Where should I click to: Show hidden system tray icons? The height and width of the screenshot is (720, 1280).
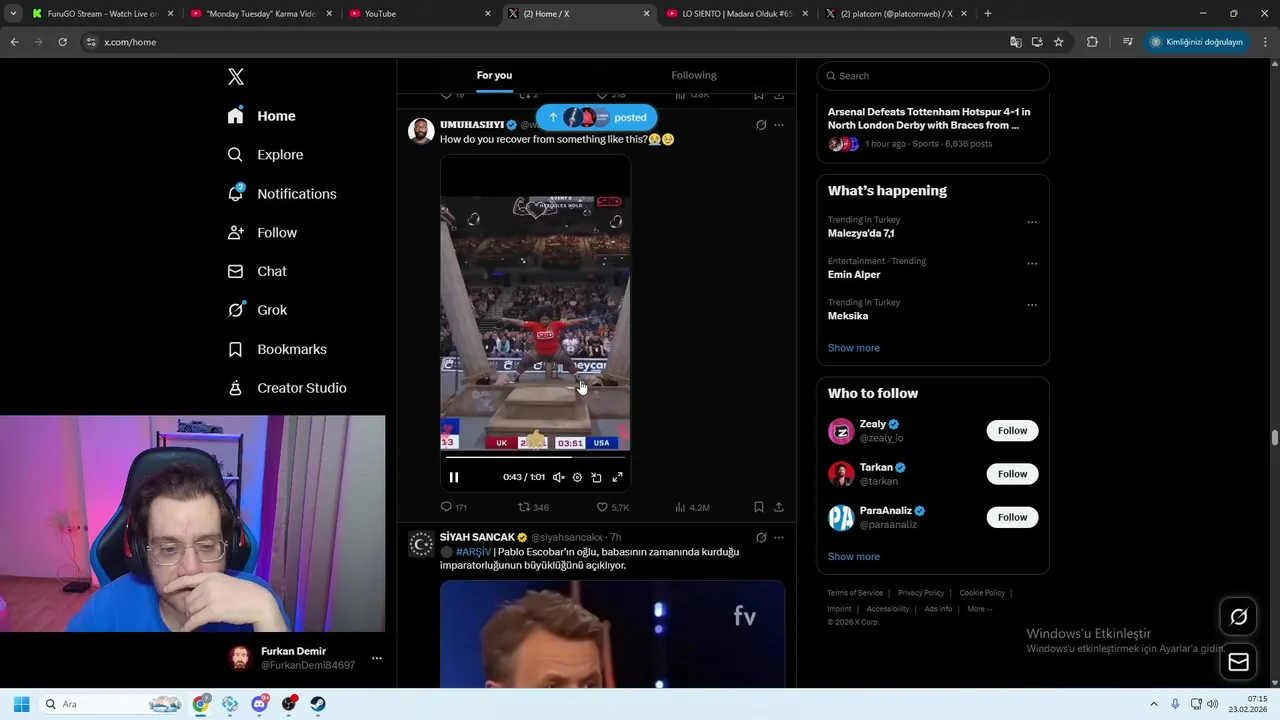click(x=1153, y=704)
